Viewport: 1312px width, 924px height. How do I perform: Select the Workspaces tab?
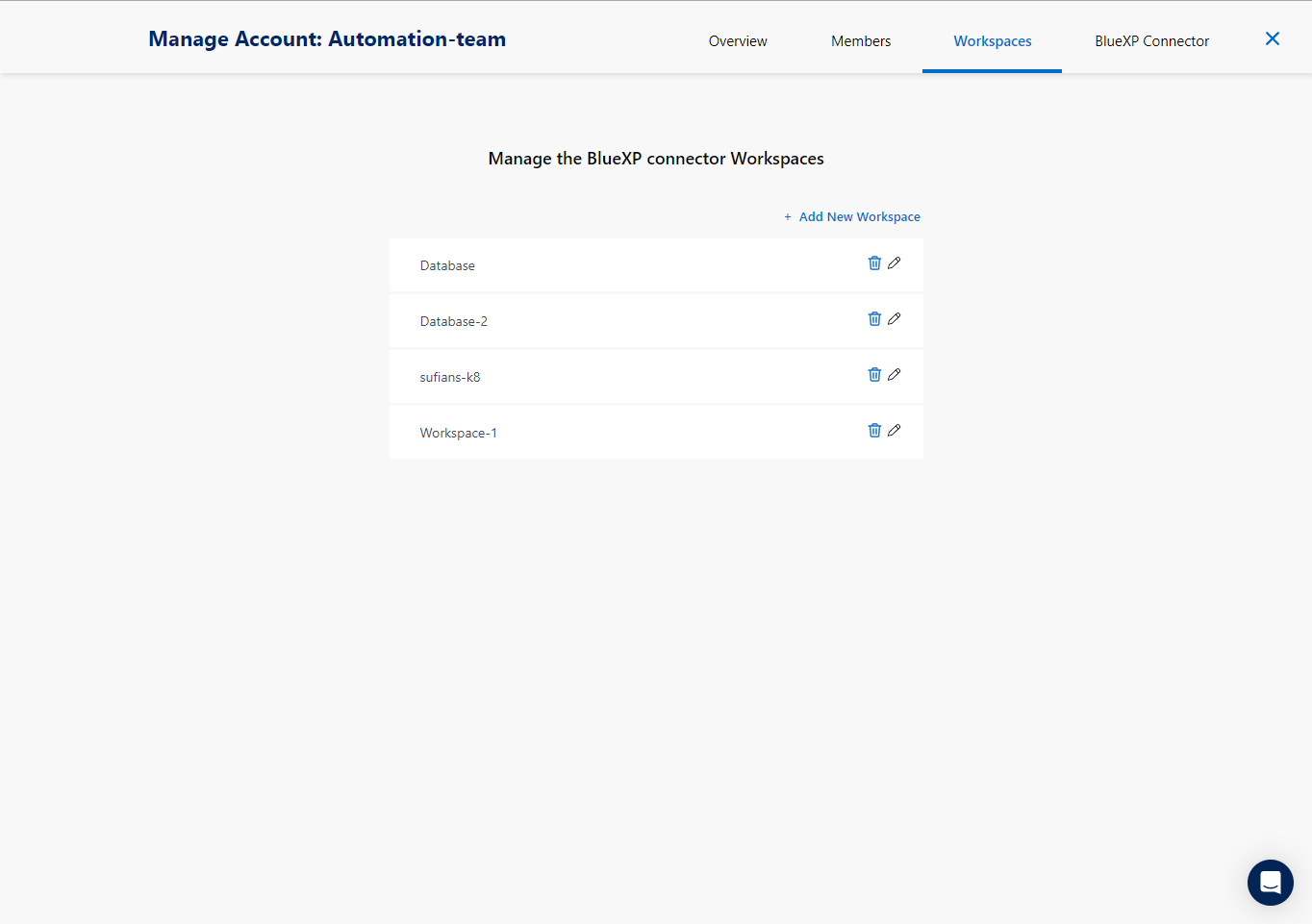point(992,41)
